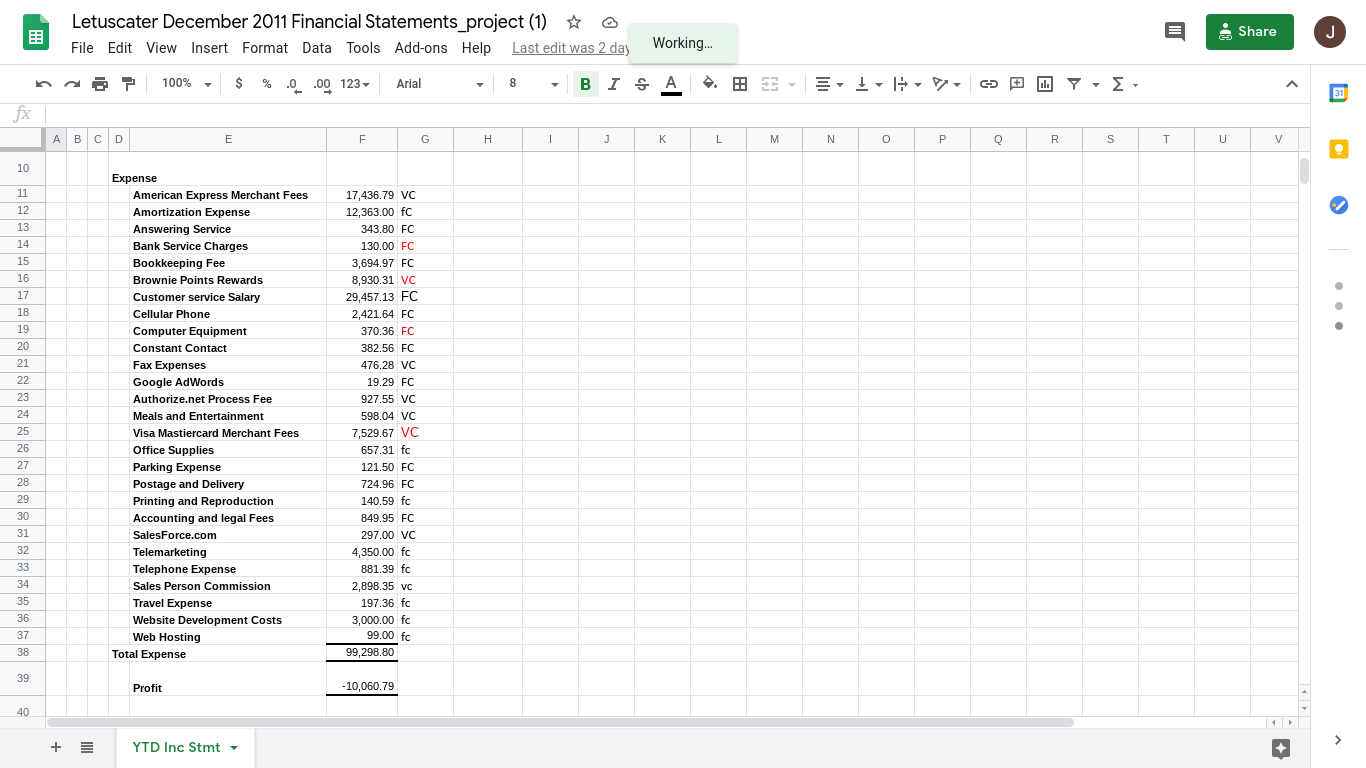Select all cells via corner box
Viewport: 1366px width, 768px height.
pyautogui.click(x=23, y=139)
